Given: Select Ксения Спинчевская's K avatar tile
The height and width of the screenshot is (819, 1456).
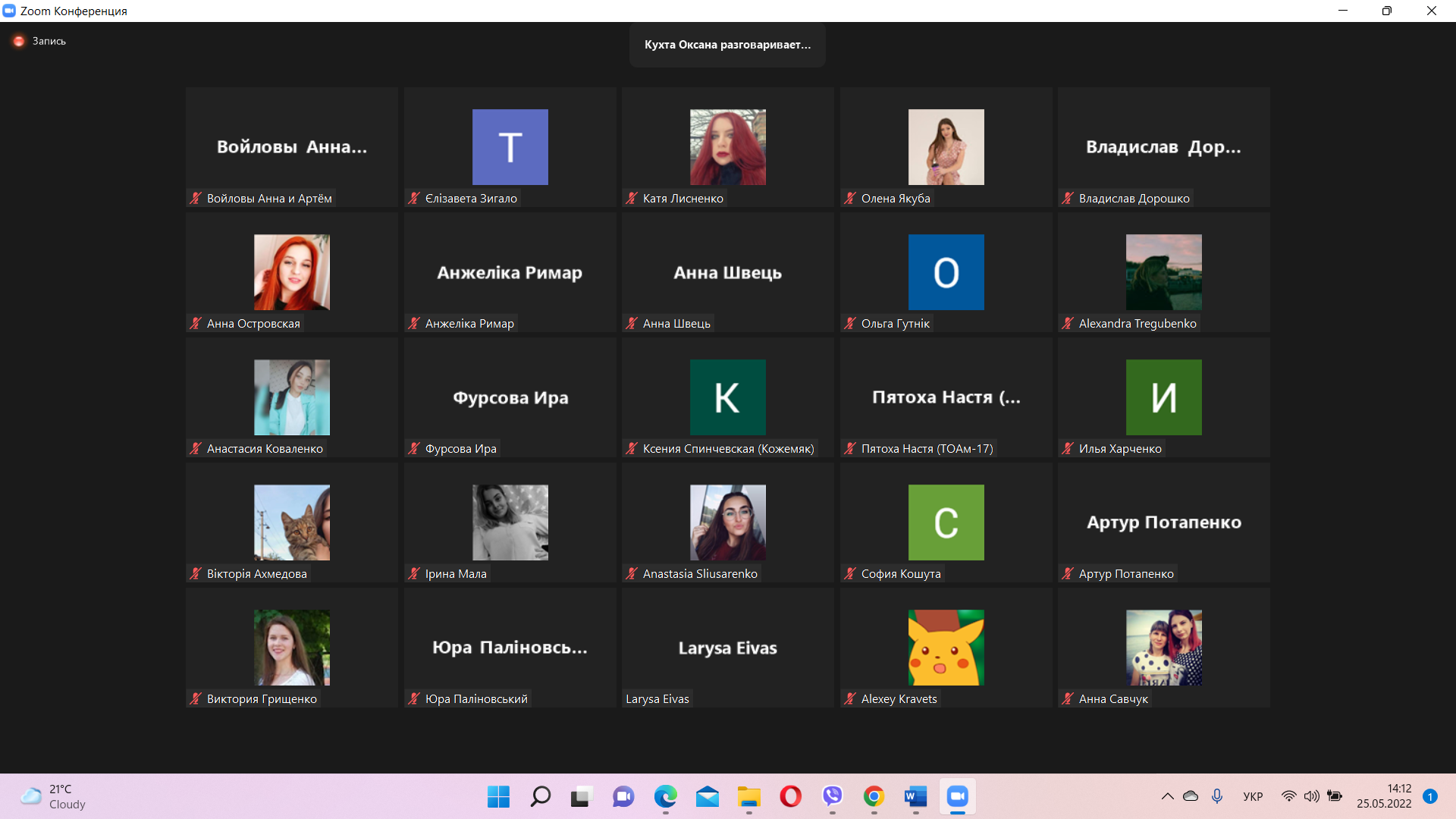Looking at the screenshot, I should [x=727, y=397].
